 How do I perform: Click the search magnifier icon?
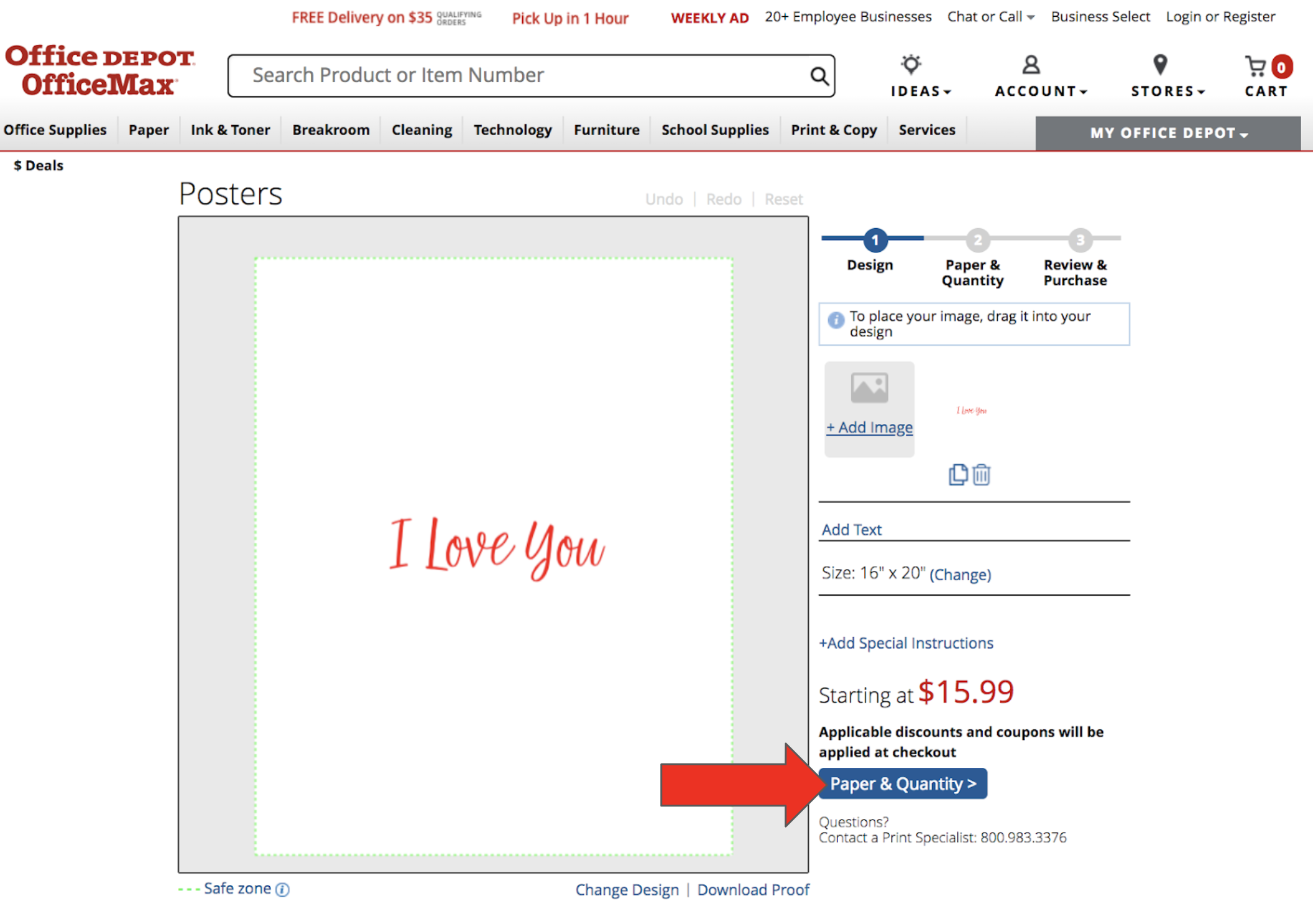[x=819, y=76]
